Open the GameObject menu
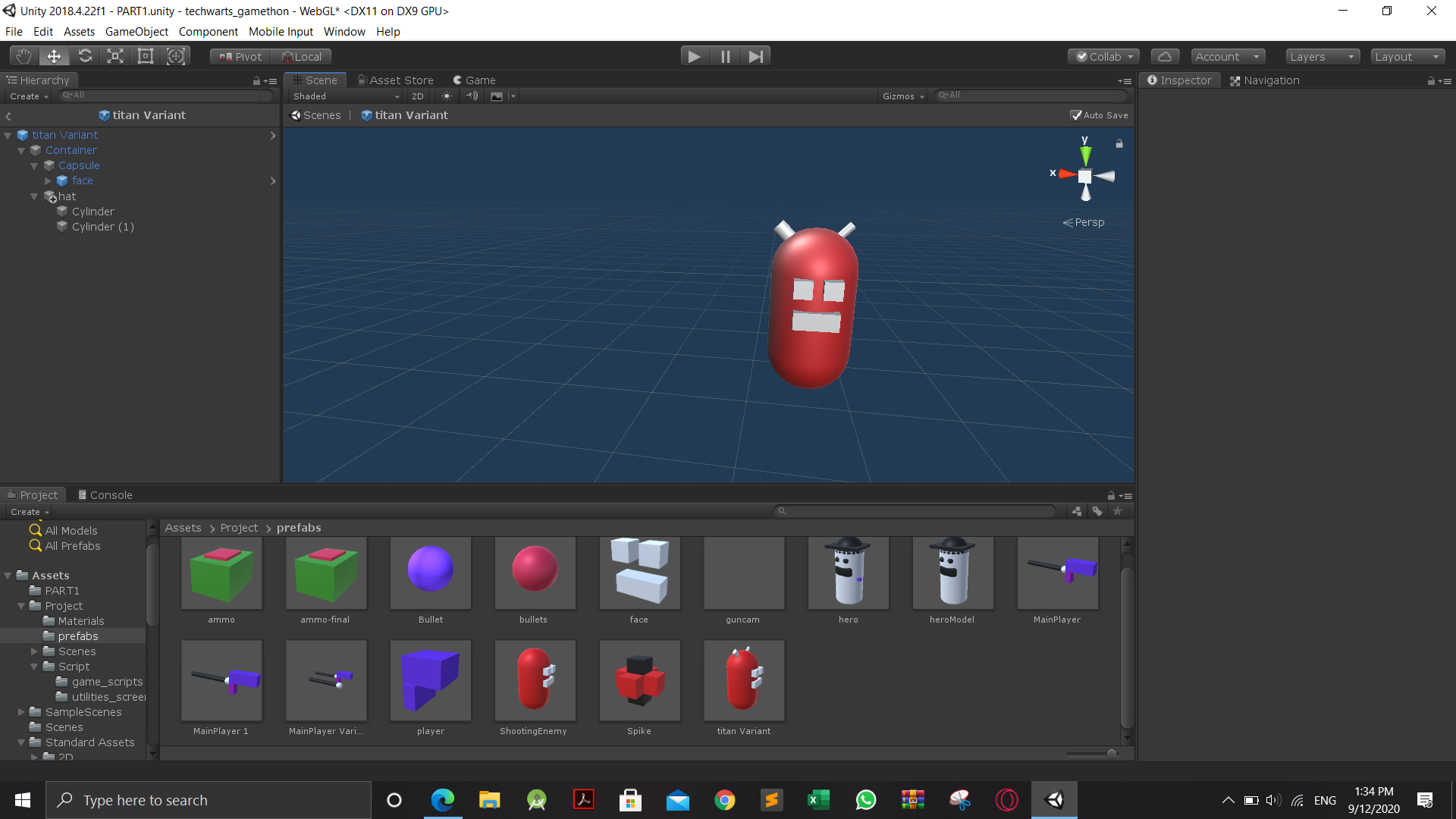Viewport: 1456px width, 819px height. point(136,32)
